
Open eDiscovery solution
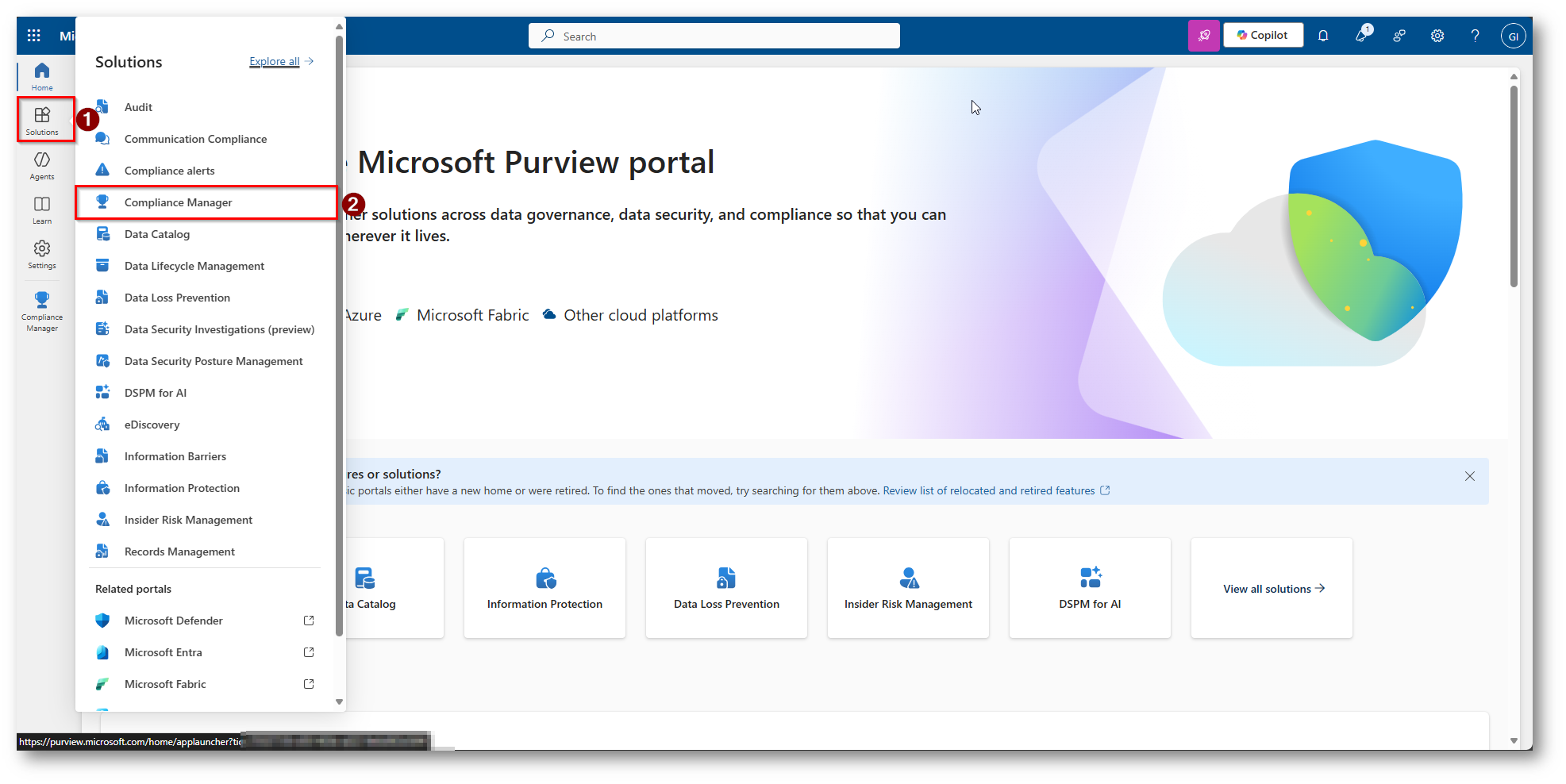[206, 425]
